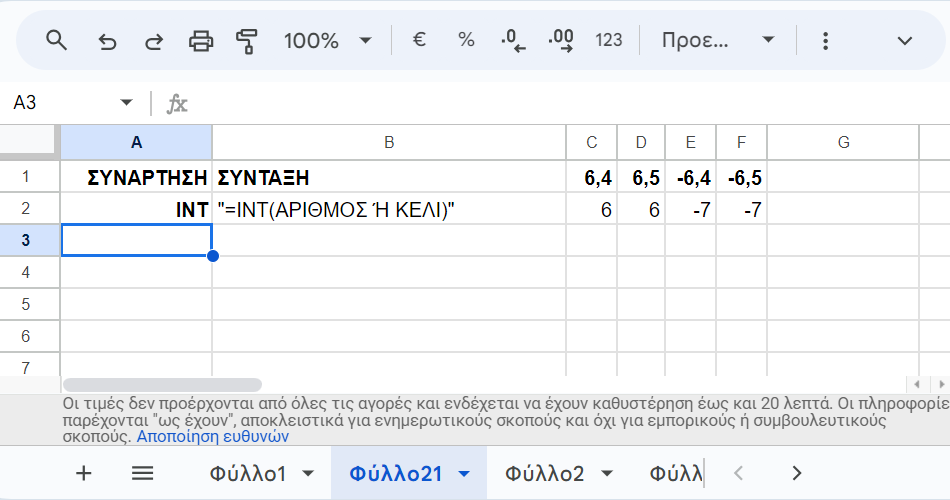This screenshot has height=500, width=950.
Task: Open the three-dot more options menu
Action: coord(825,41)
